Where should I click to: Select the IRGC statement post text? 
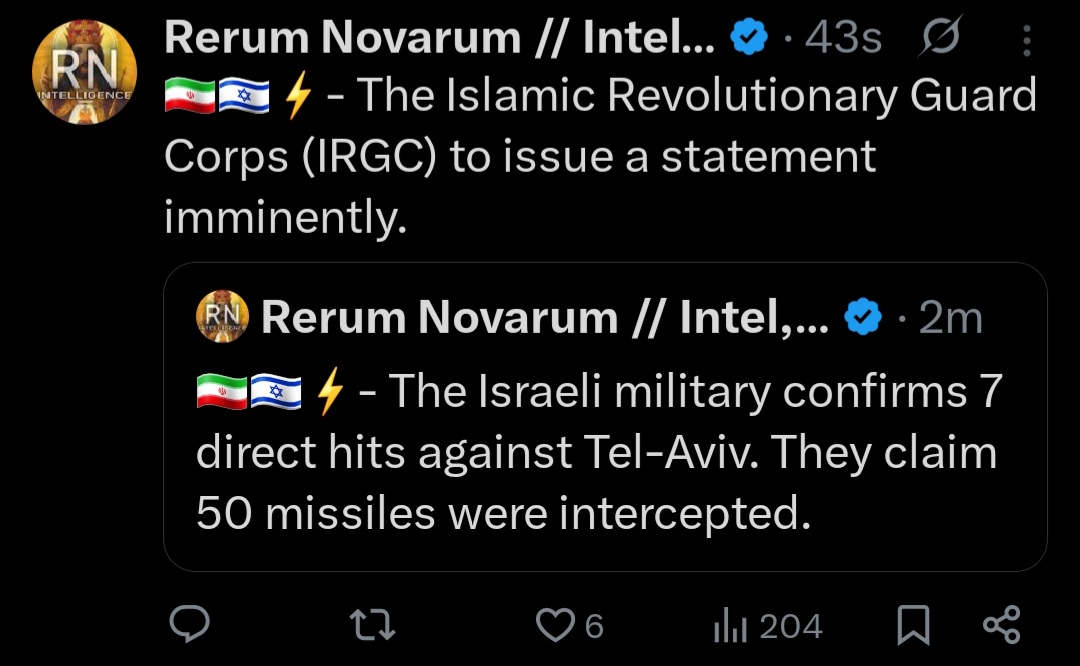tap(600, 156)
